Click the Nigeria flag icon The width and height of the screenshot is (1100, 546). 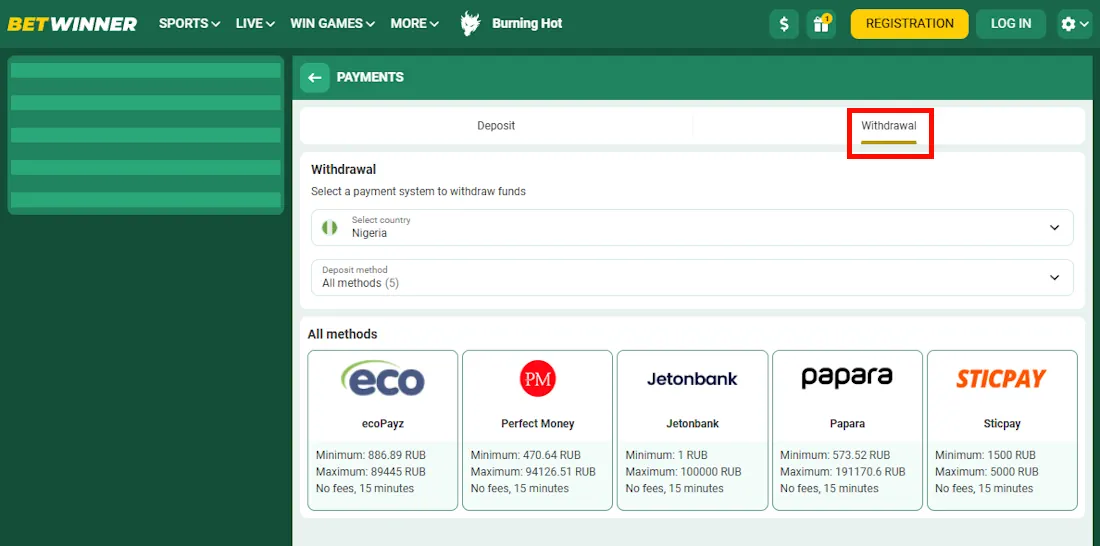click(x=330, y=227)
